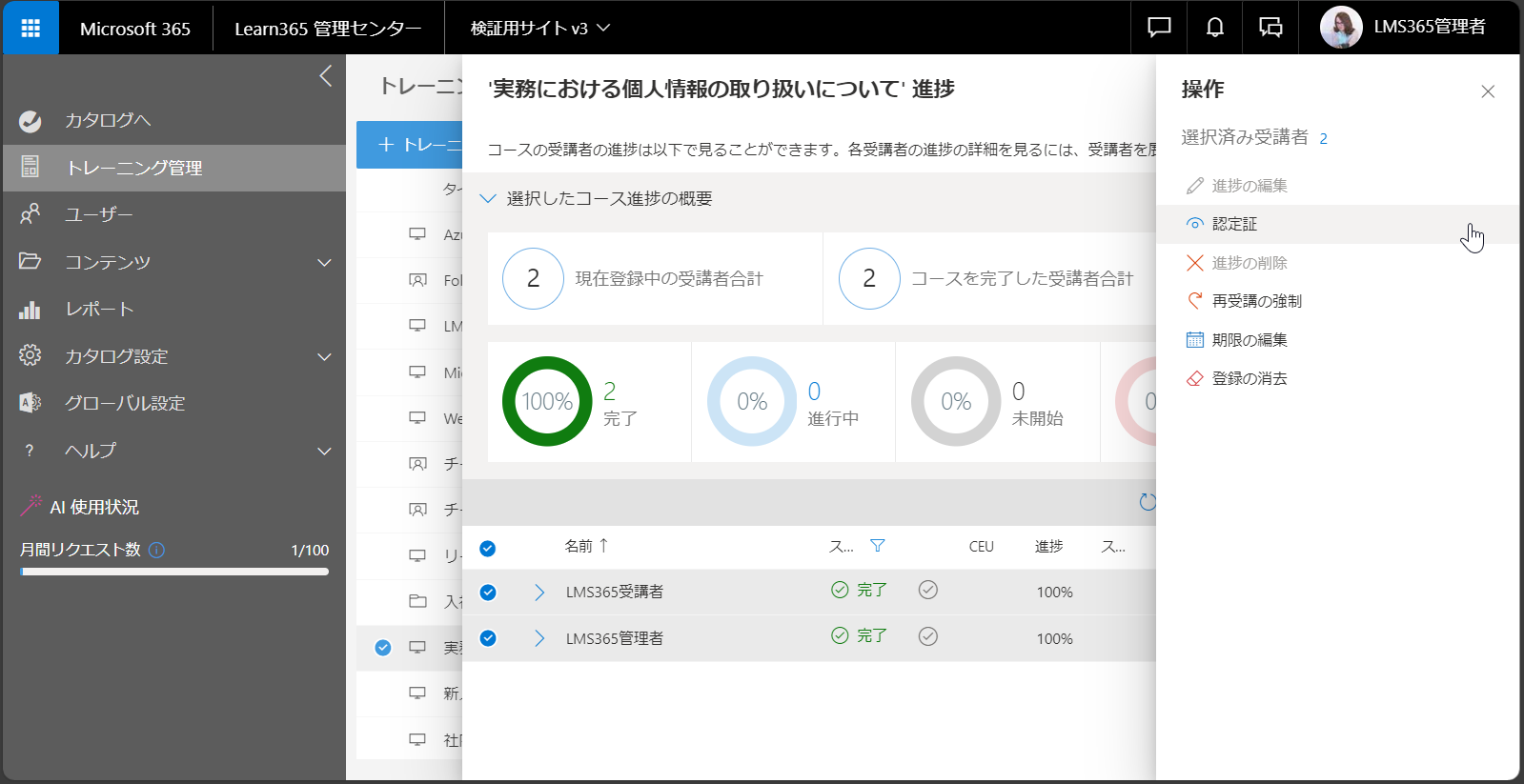Expand the LMS365管理者 row details

[539, 638]
